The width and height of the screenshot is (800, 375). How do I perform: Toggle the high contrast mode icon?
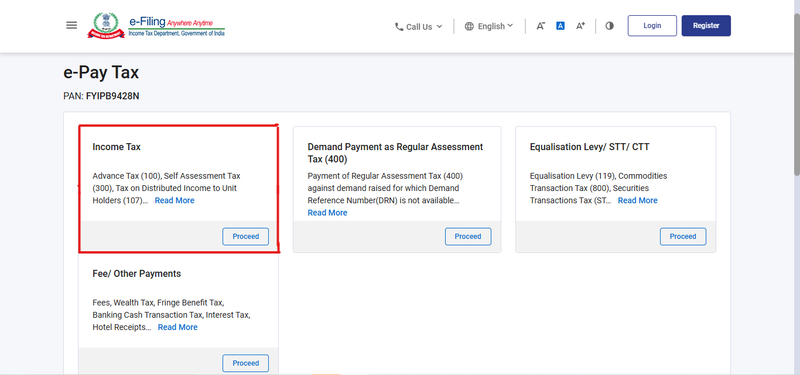click(x=609, y=26)
